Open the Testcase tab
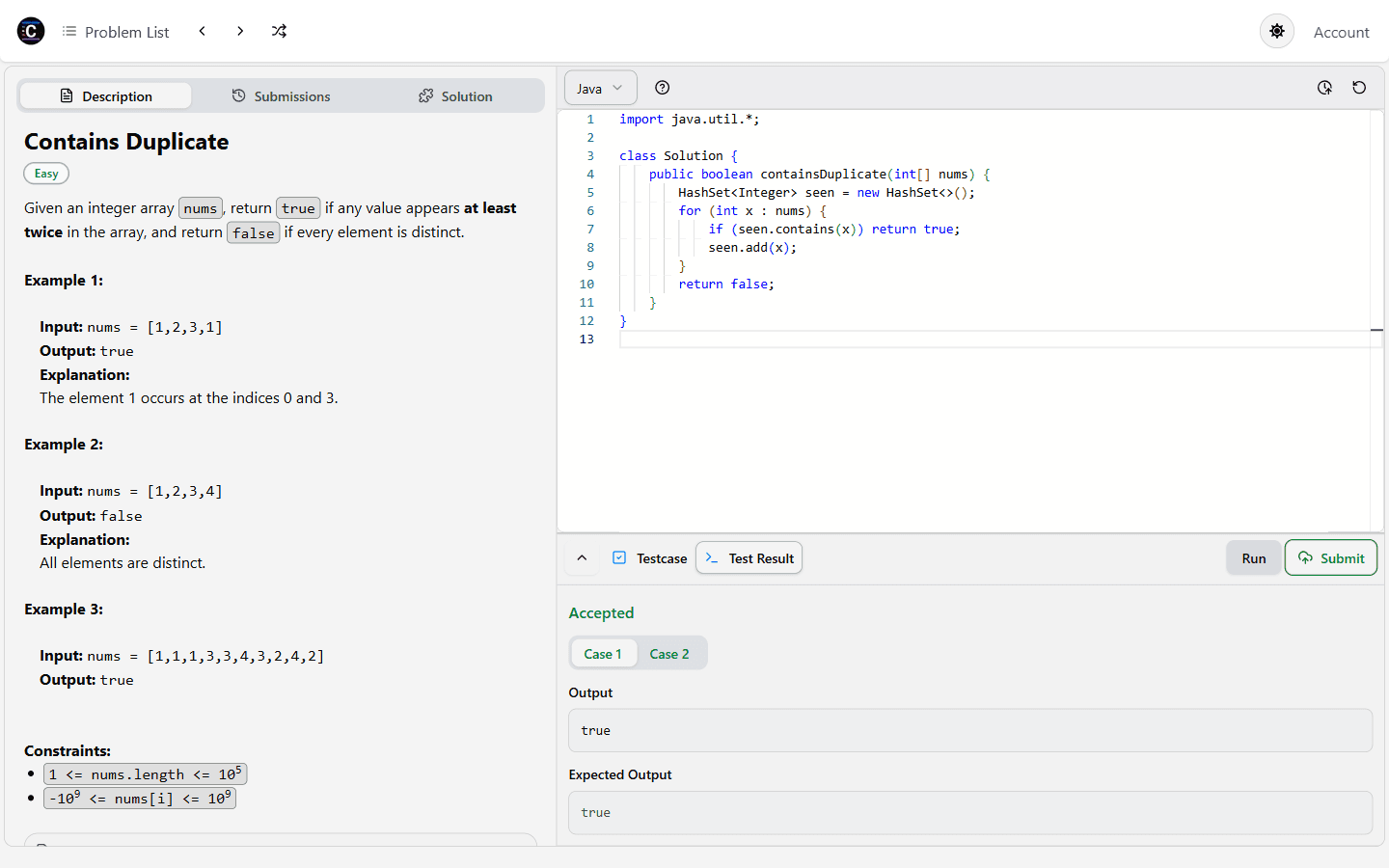This screenshot has height=868, width=1389. pos(650,557)
